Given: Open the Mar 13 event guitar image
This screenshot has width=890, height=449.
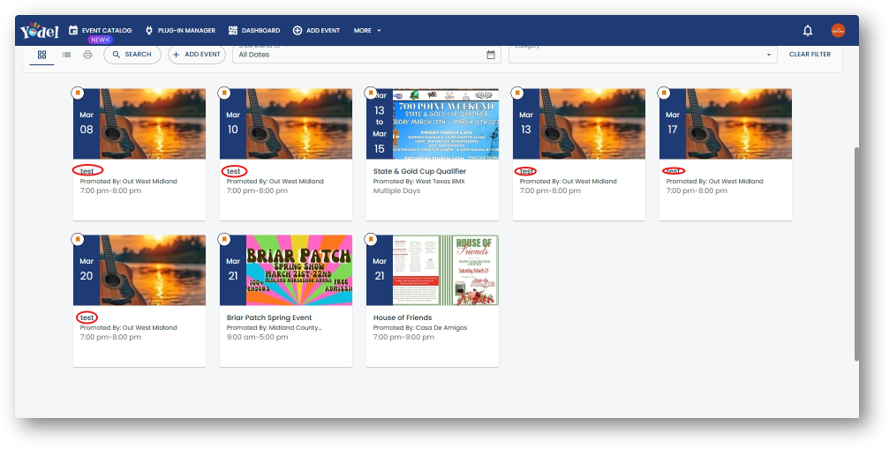Looking at the screenshot, I should (x=593, y=124).
